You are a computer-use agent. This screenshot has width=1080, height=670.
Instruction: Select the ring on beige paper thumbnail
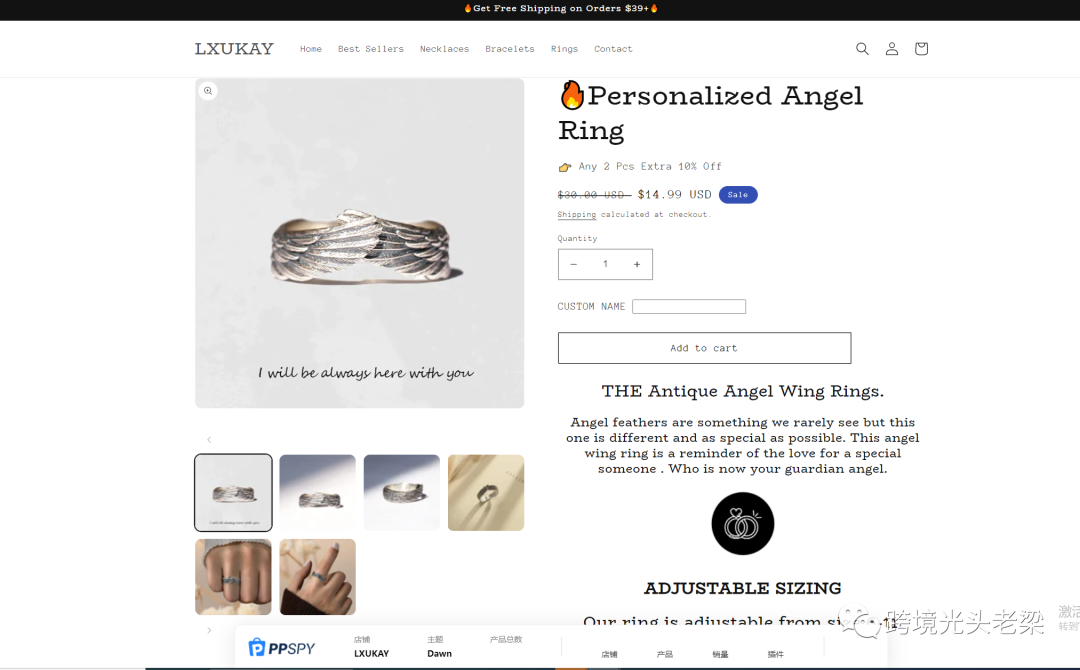coord(486,492)
